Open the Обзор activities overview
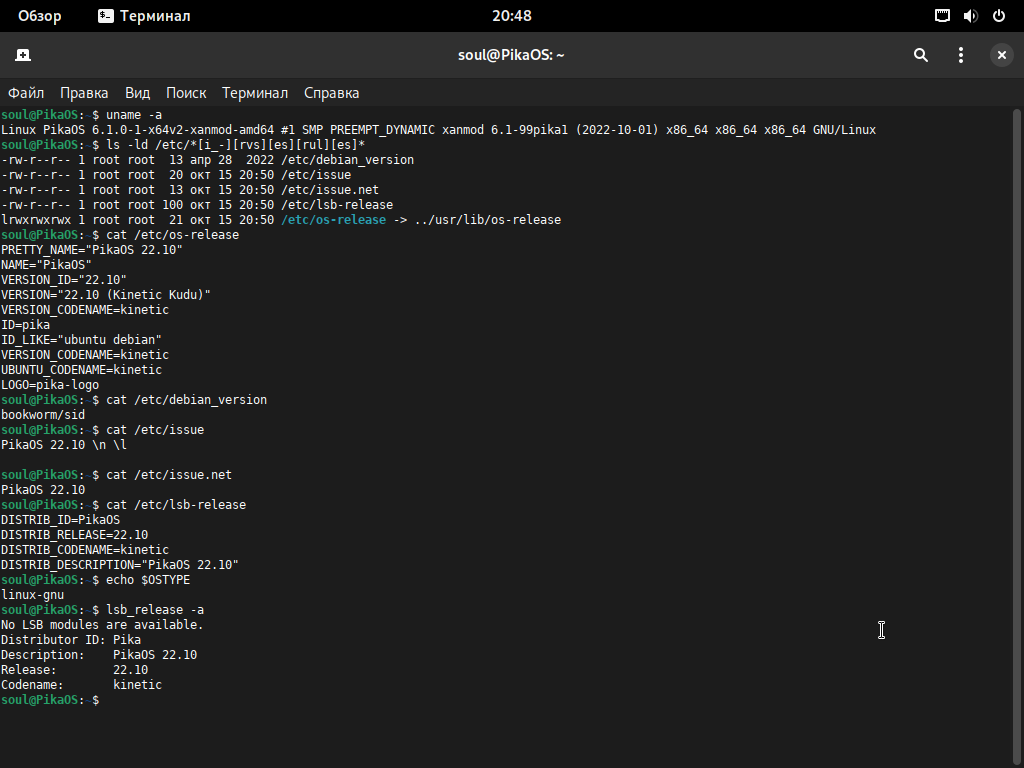The width and height of the screenshot is (1024, 768). (40, 16)
